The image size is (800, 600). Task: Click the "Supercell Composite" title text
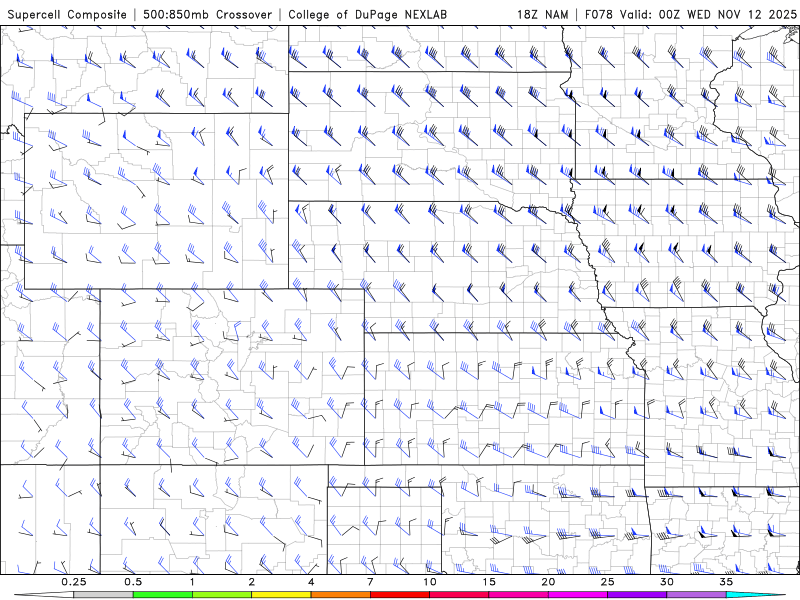point(67,14)
